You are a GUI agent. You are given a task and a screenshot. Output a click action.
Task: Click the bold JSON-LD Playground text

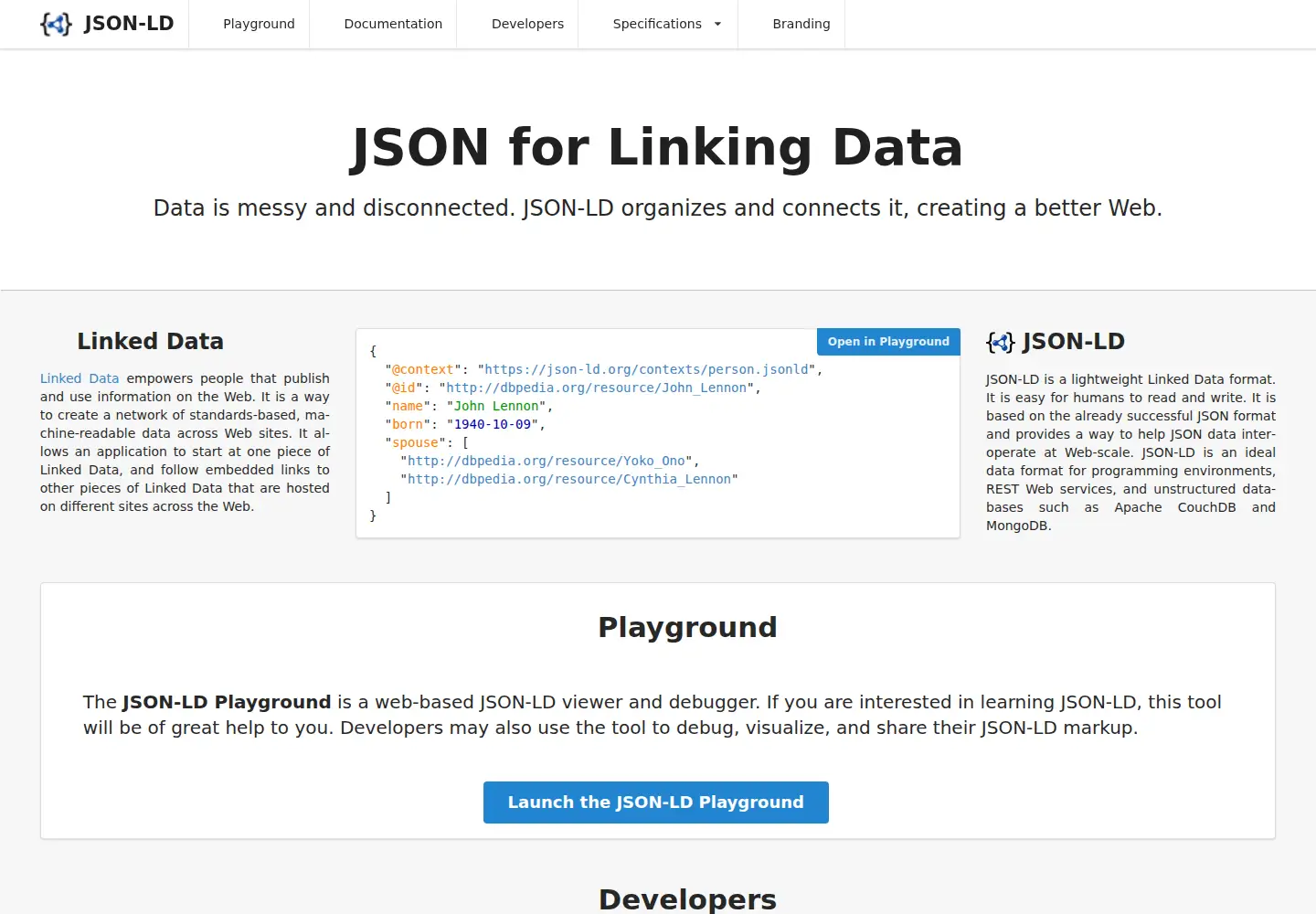227,702
